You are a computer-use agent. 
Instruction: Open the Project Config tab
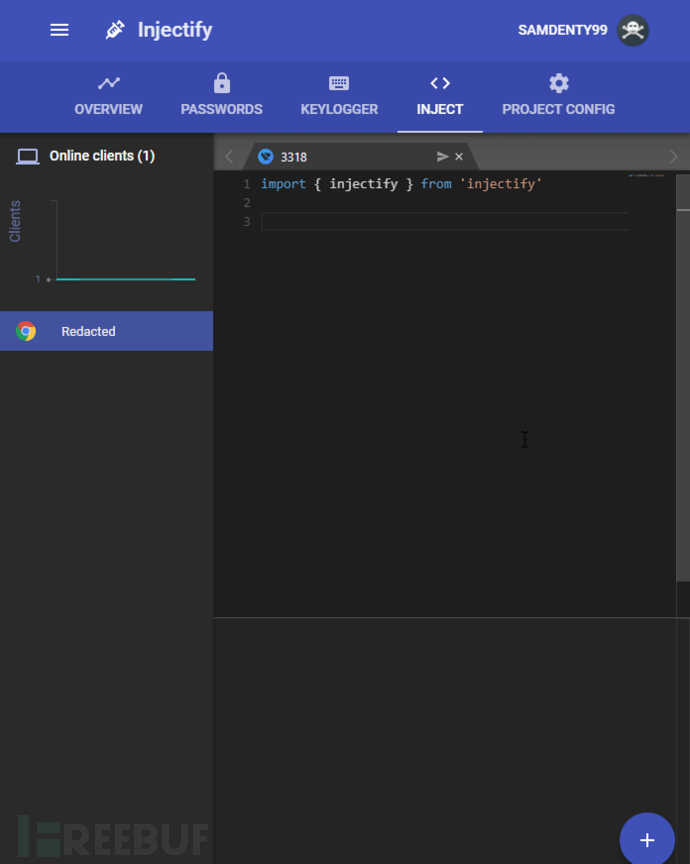click(558, 96)
